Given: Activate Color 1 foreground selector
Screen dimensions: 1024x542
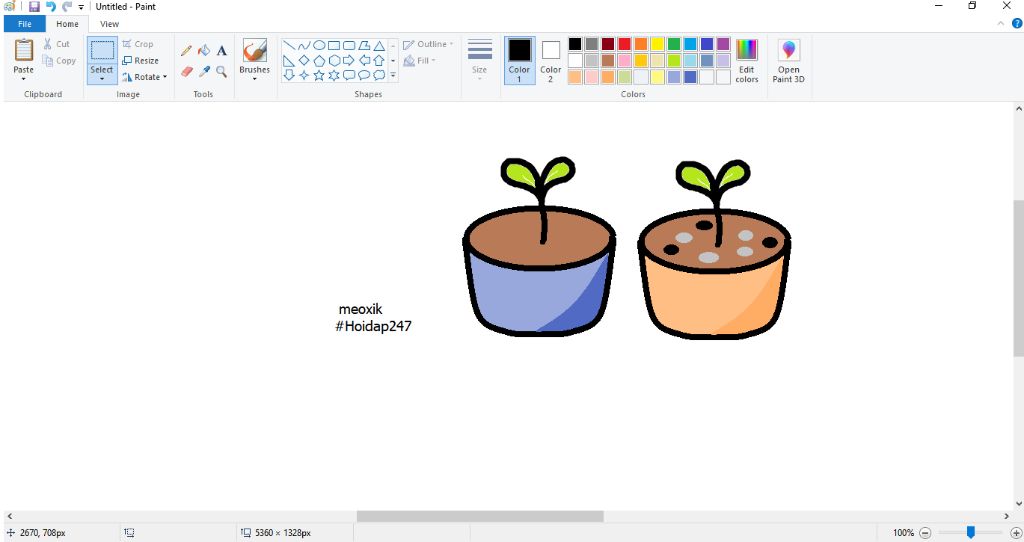Looking at the screenshot, I should pyautogui.click(x=519, y=60).
